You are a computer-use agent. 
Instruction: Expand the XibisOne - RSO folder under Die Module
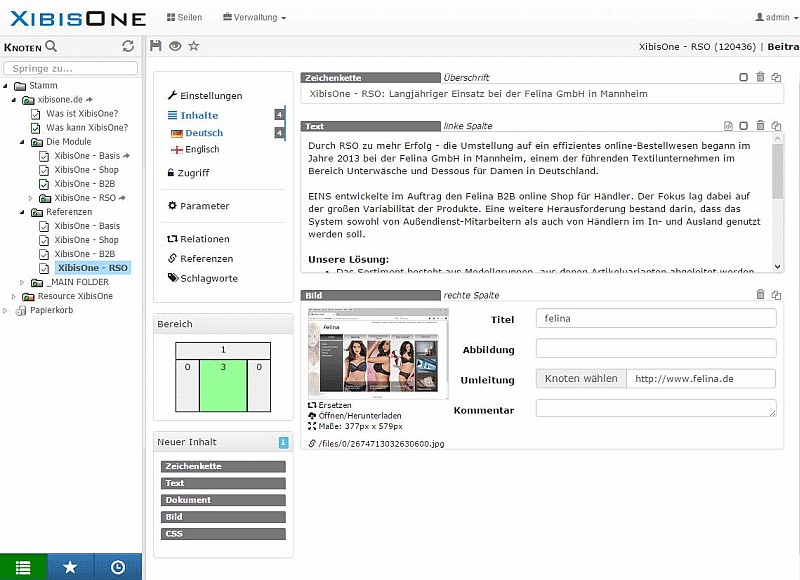(x=31, y=198)
